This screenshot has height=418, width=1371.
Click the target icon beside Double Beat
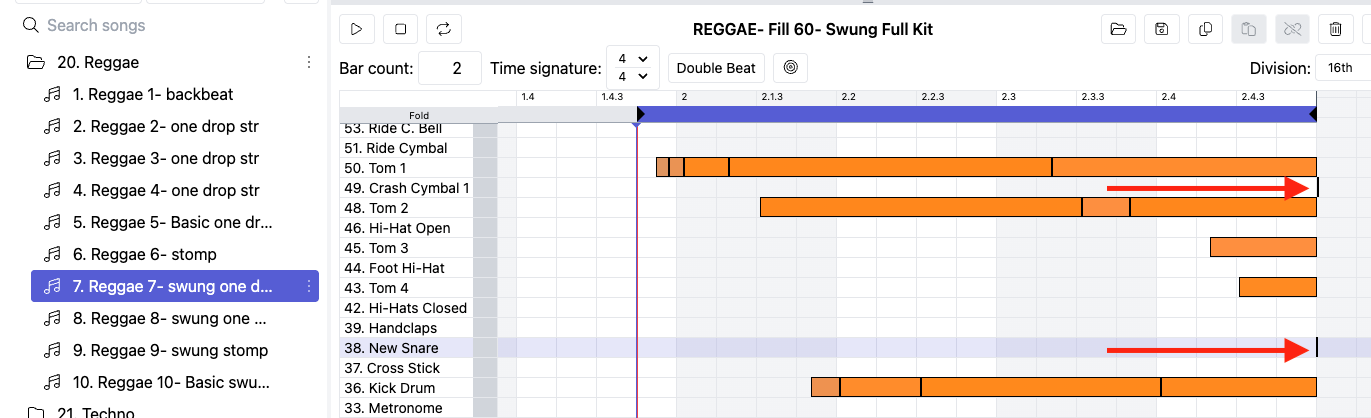(x=790, y=68)
